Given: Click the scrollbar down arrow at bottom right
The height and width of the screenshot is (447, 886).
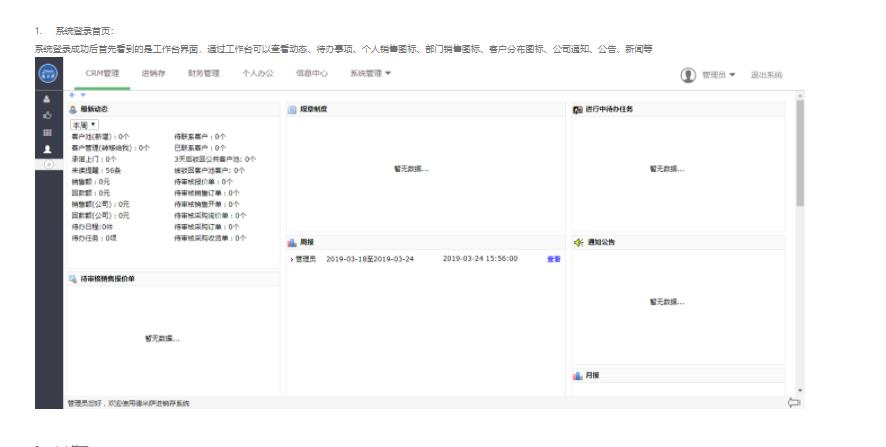Looking at the screenshot, I should pyautogui.click(x=800, y=390).
